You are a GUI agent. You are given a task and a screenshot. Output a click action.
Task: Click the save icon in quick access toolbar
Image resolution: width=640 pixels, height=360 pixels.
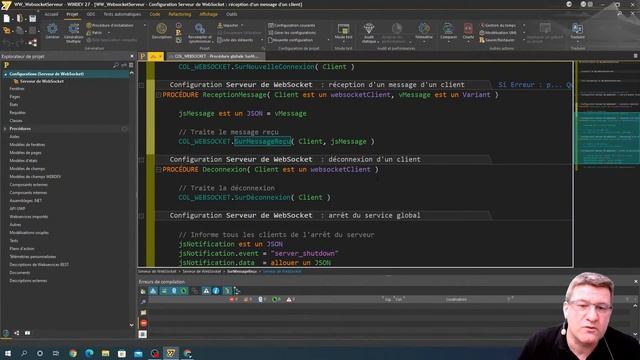tap(33, 18)
